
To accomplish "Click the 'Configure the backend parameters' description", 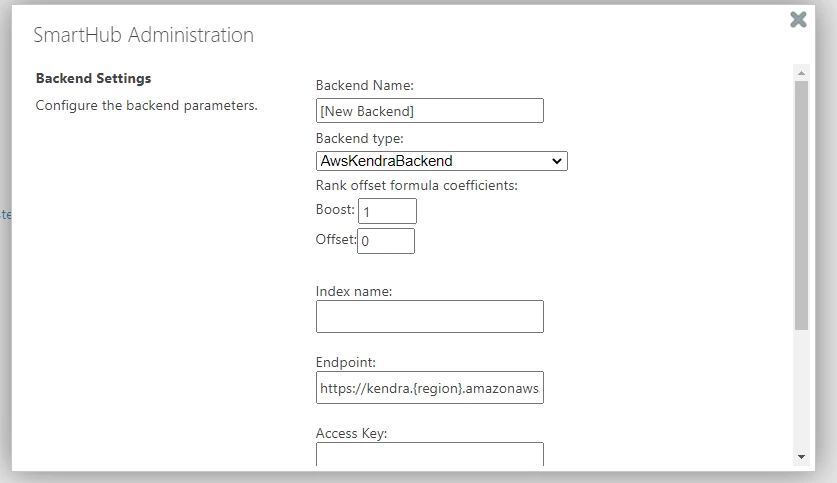I will point(146,105).
